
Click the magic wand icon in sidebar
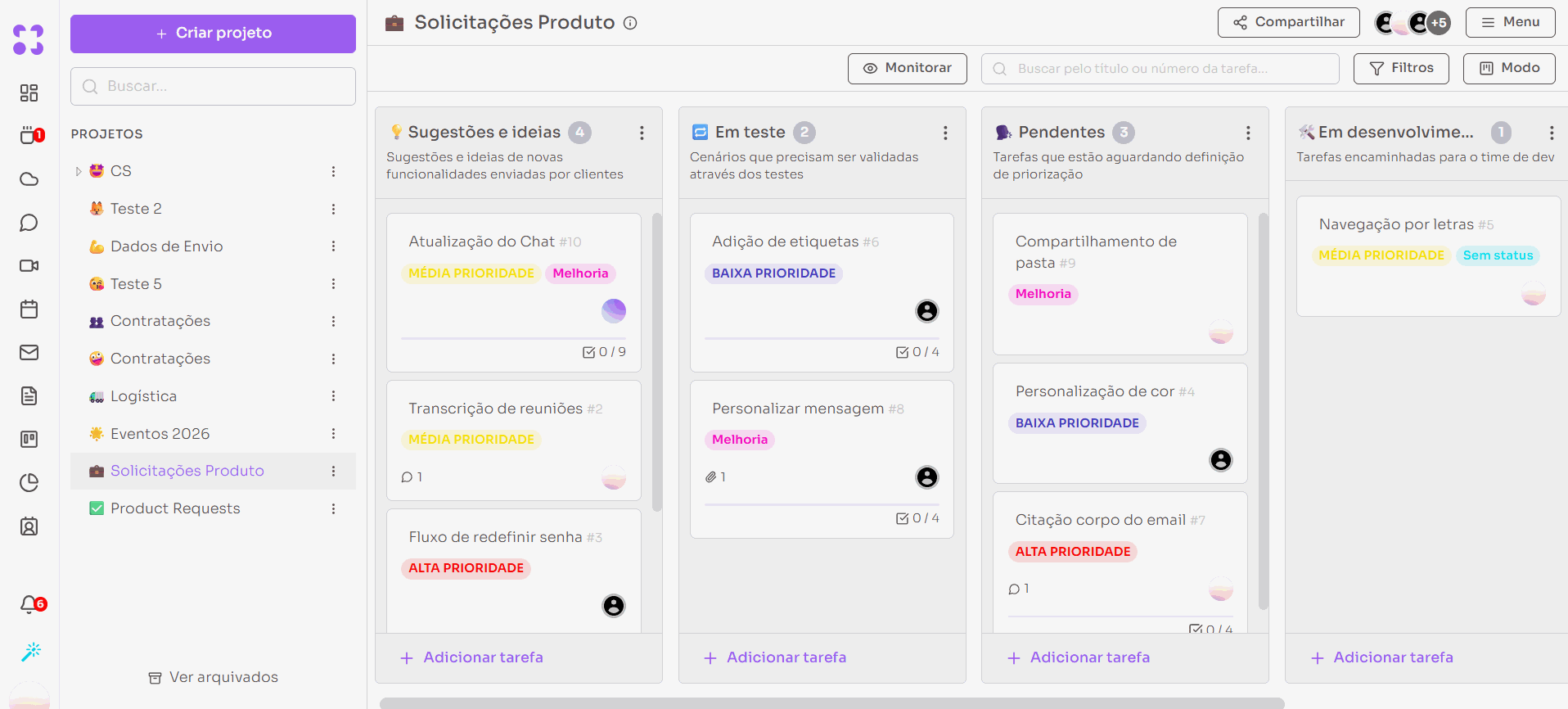pyautogui.click(x=31, y=652)
